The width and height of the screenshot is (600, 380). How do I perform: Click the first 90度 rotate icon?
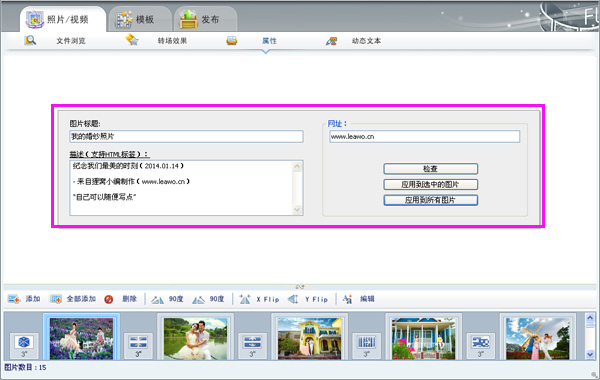(x=157, y=299)
